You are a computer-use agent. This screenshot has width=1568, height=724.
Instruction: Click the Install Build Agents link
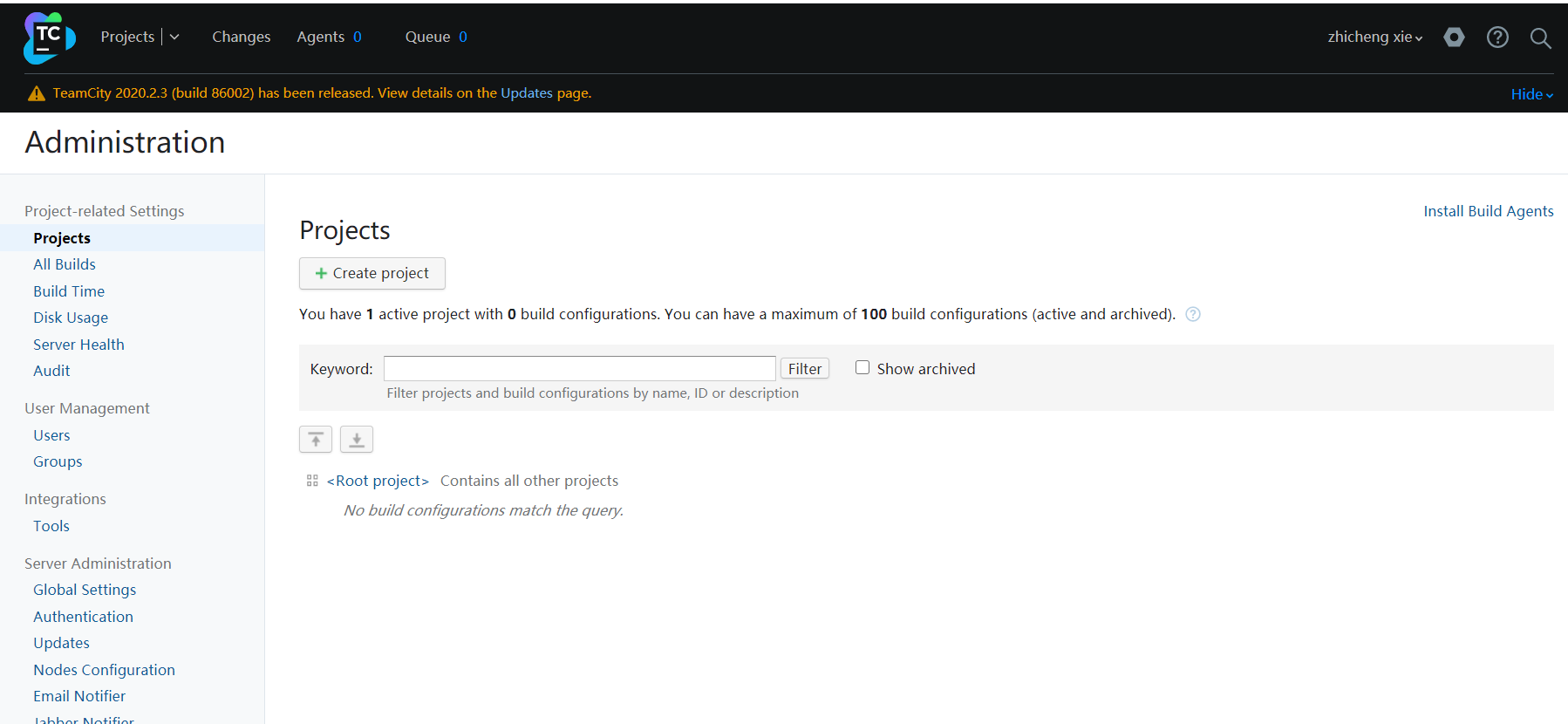pos(1489,211)
